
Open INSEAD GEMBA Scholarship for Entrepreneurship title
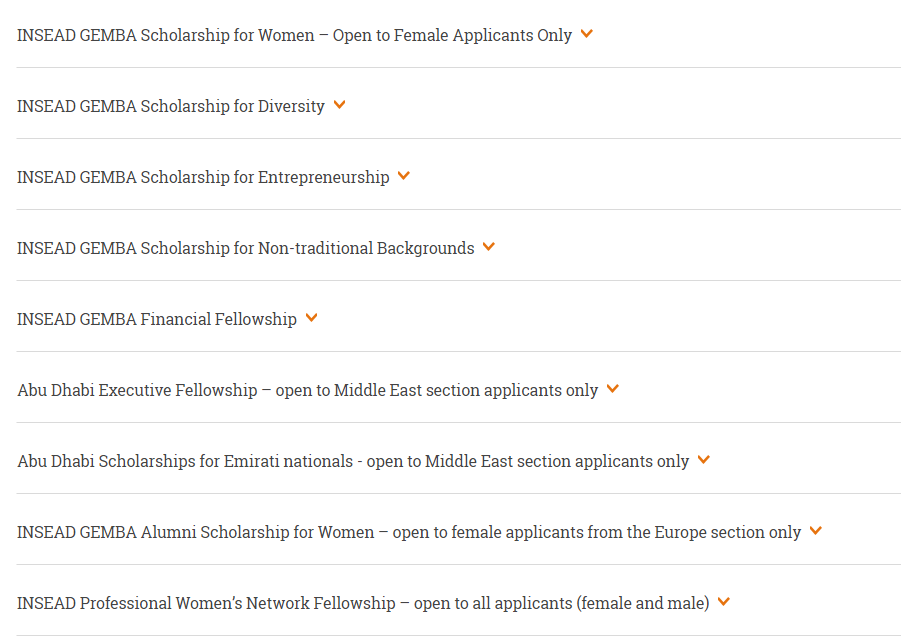click(x=203, y=178)
